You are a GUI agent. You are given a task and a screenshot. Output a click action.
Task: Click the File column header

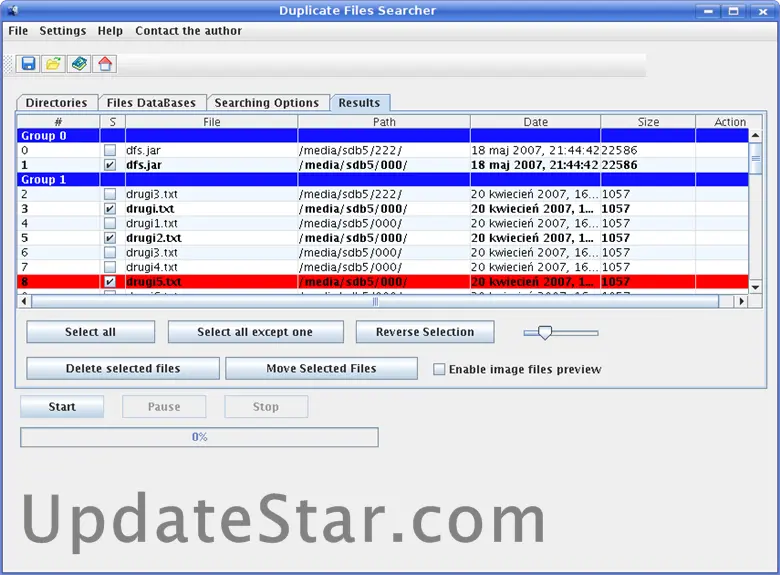pyautogui.click(x=212, y=122)
